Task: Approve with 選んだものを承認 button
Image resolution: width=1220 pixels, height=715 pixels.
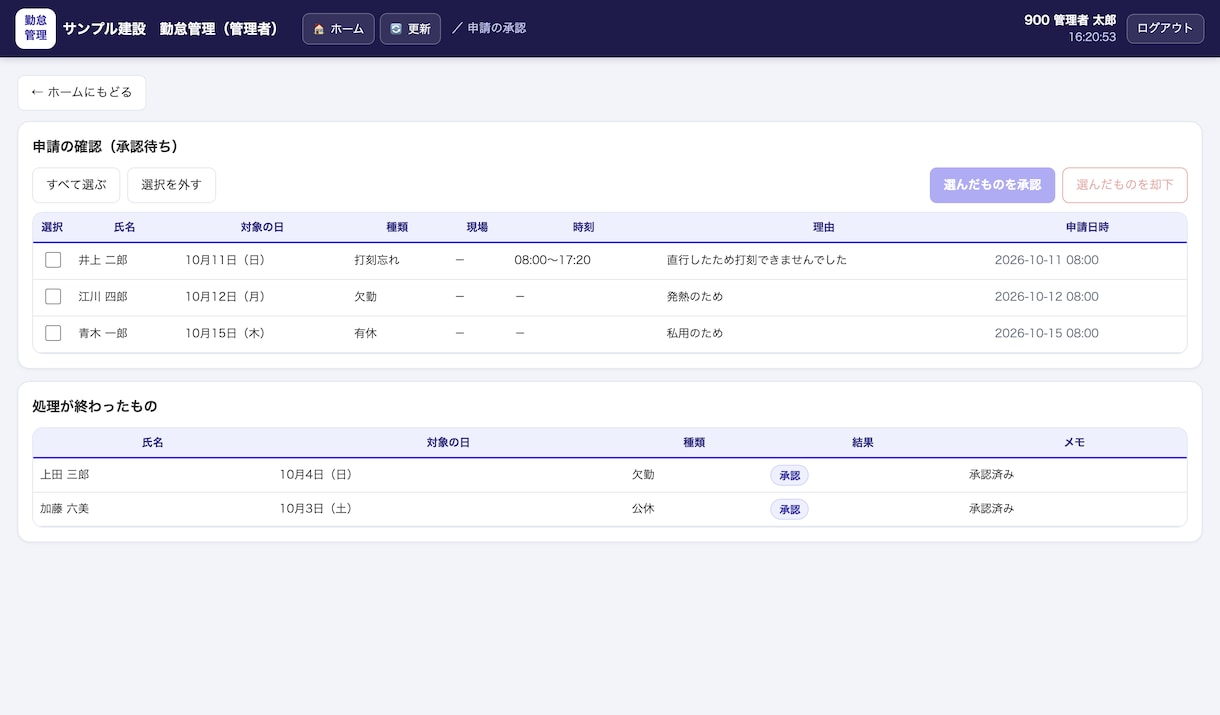Action: [x=992, y=185]
